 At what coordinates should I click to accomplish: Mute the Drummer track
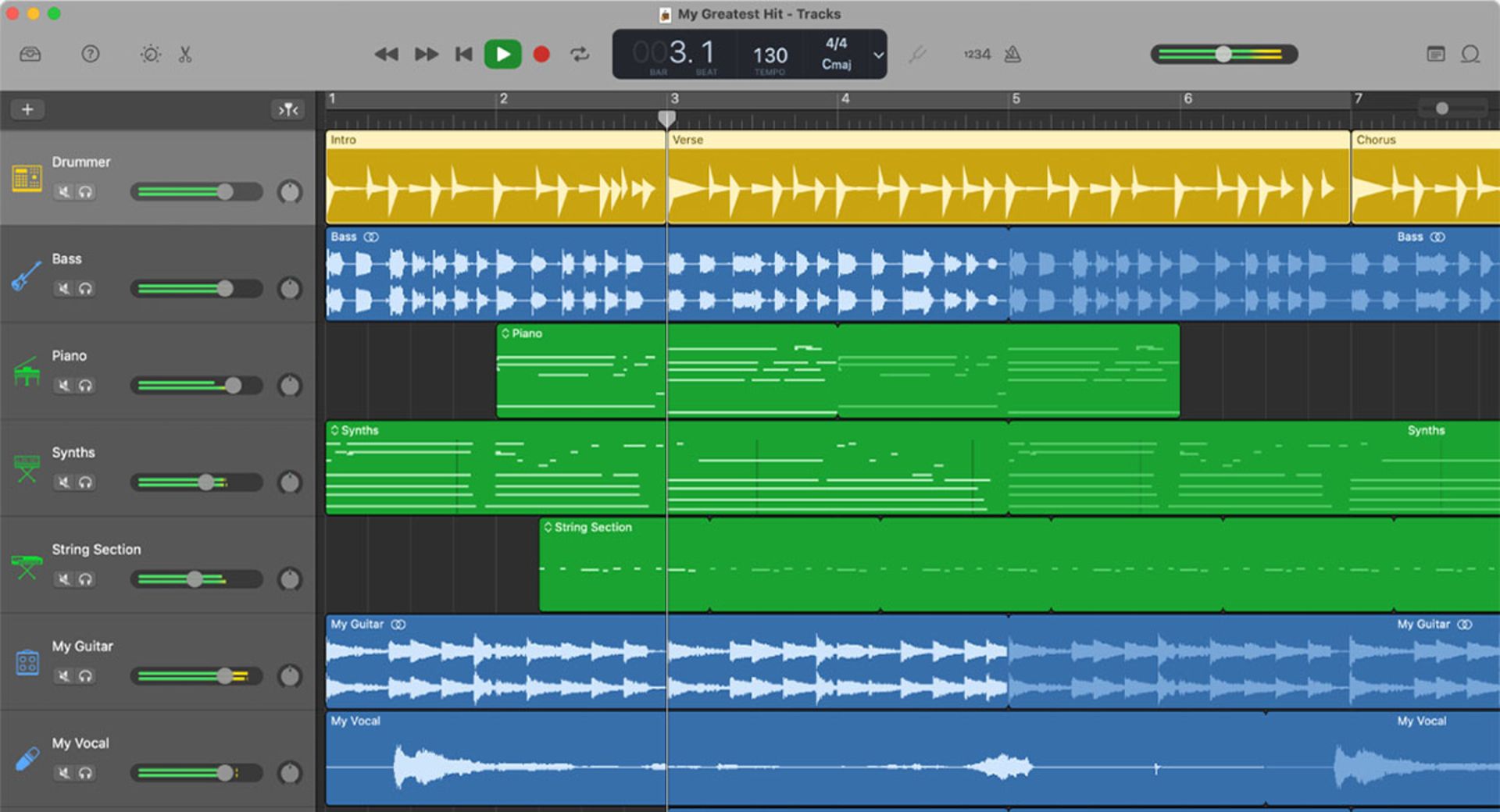(64, 192)
